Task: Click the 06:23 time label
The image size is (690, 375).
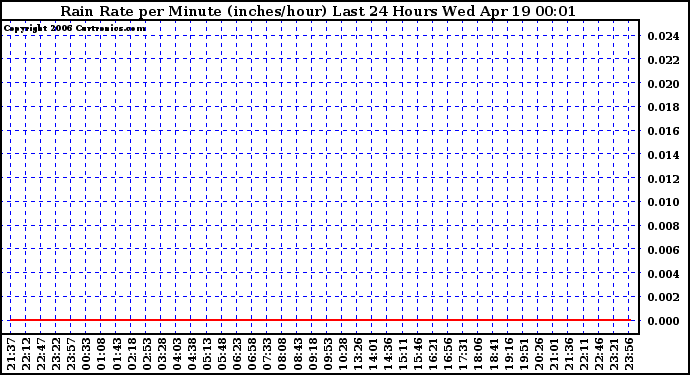Action: (x=237, y=354)
